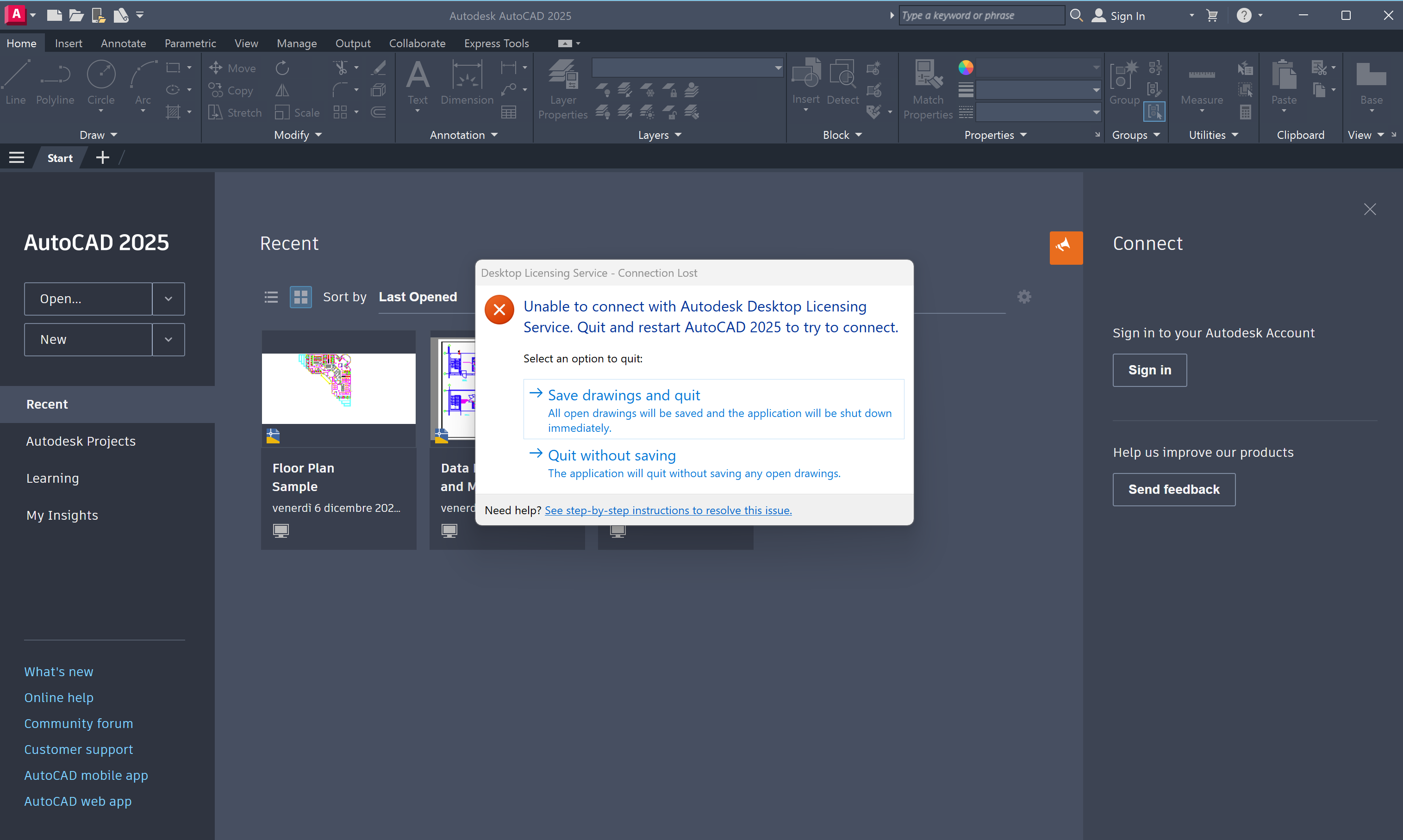Image resolution: width=1403 pixels, height=840 pixels.
Task: Toggle the group selection button in Groups panel
Action: [1154, 112]
